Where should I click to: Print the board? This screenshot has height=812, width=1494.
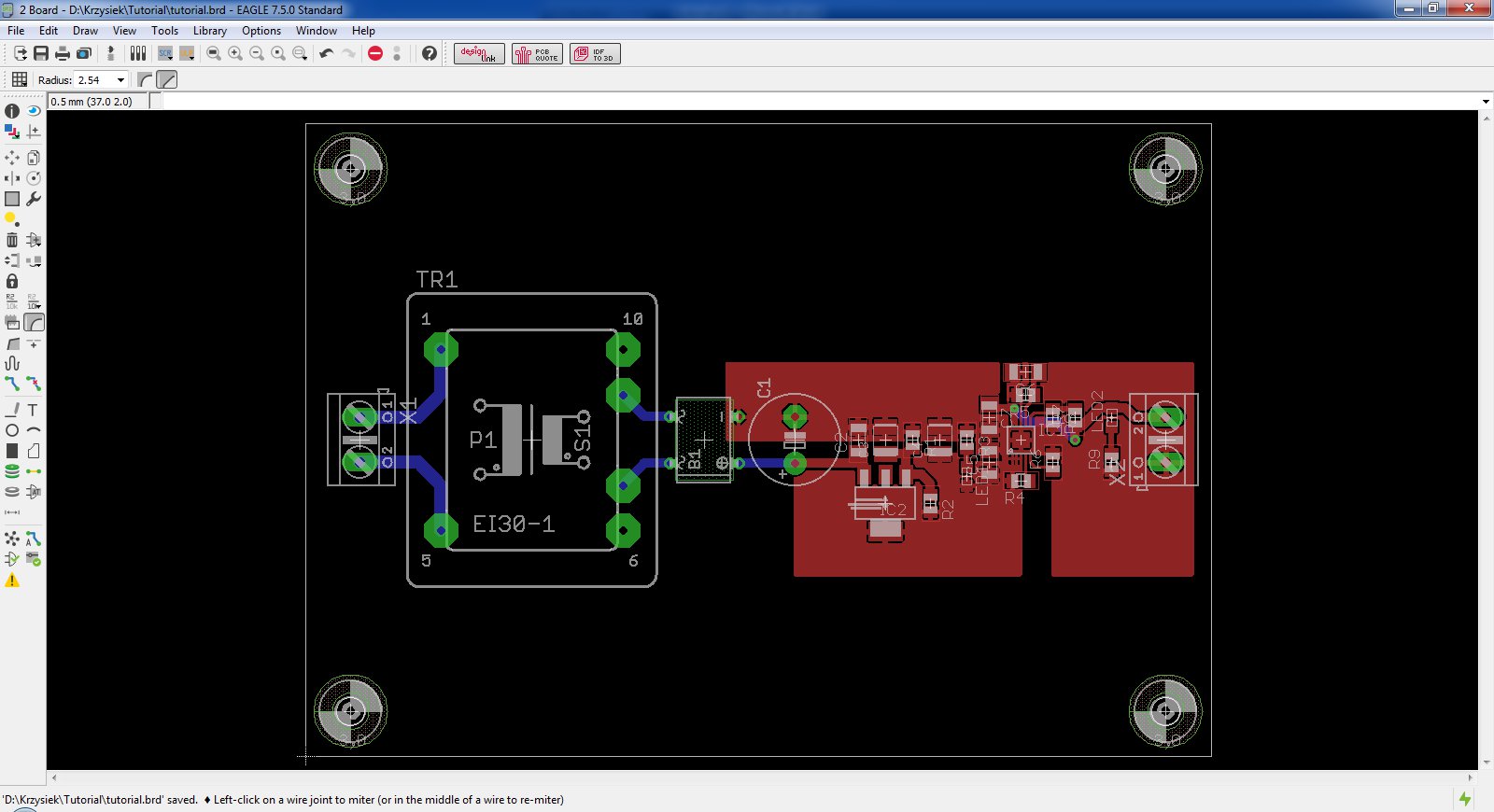pos(63,53)
